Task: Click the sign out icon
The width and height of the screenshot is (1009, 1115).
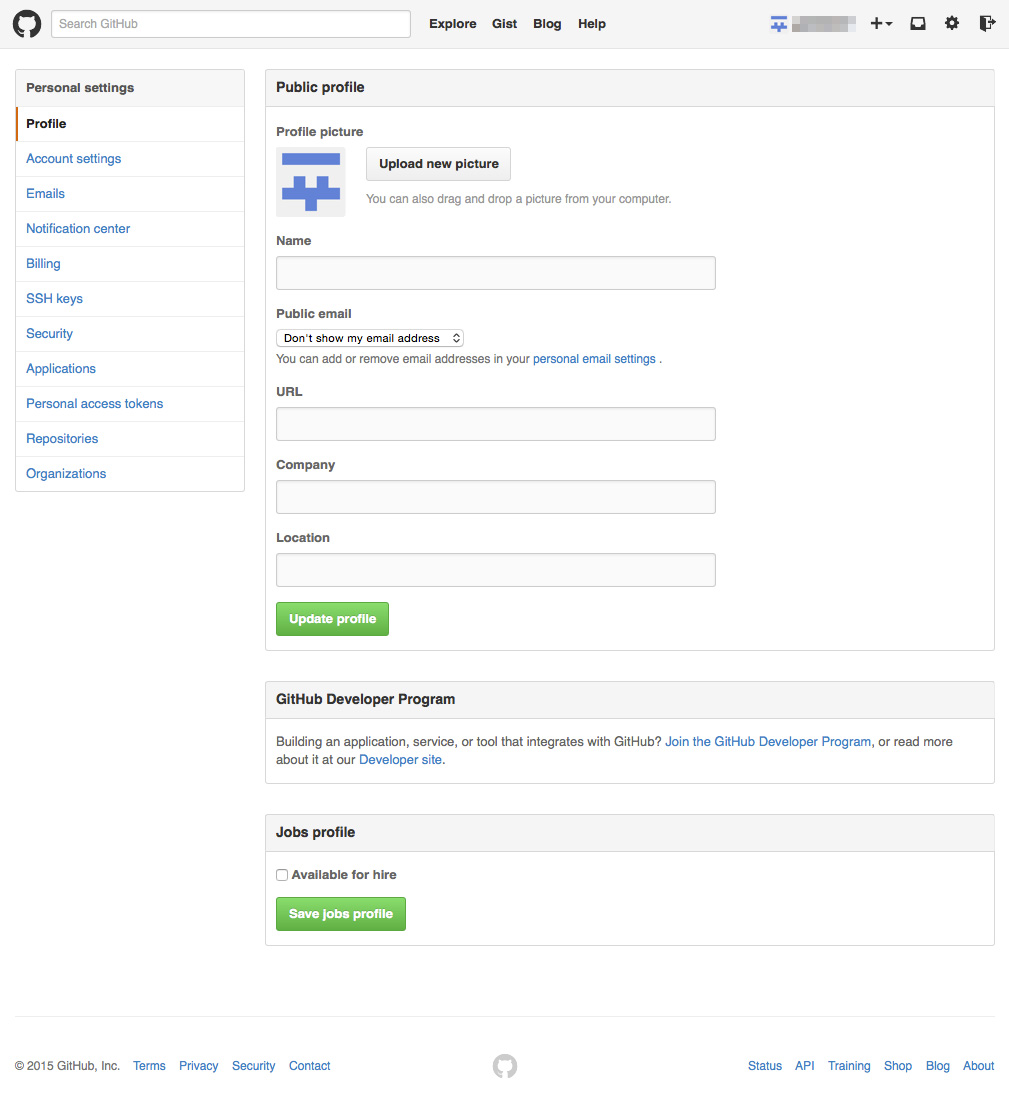Action: [x=987, y=23]
